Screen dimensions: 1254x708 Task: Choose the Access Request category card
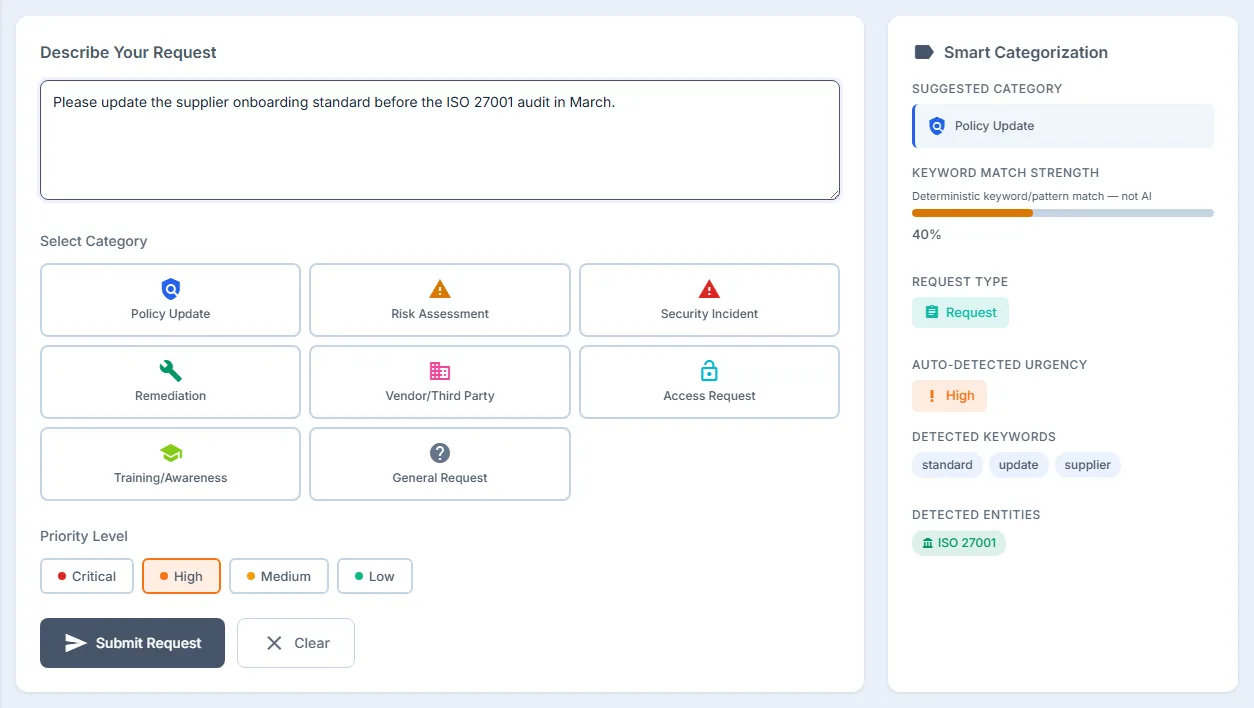pos(709,382)
